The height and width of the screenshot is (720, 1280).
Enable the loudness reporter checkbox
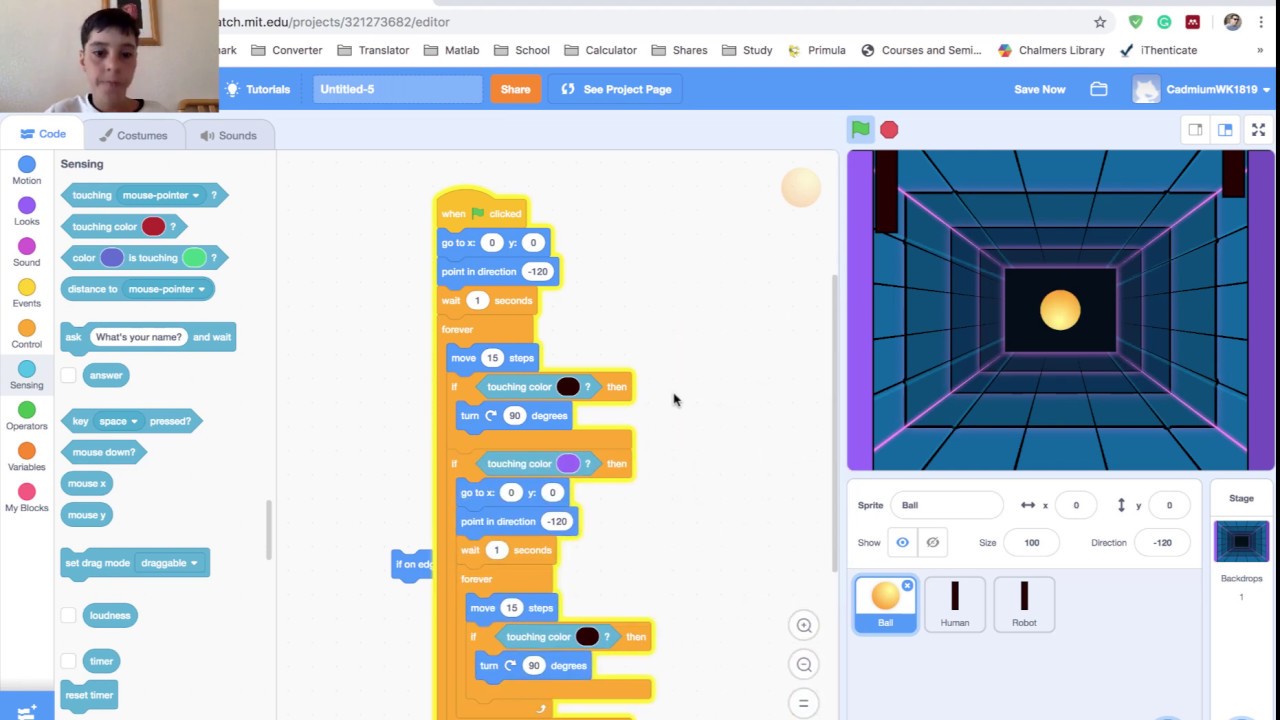pos(68,615)
